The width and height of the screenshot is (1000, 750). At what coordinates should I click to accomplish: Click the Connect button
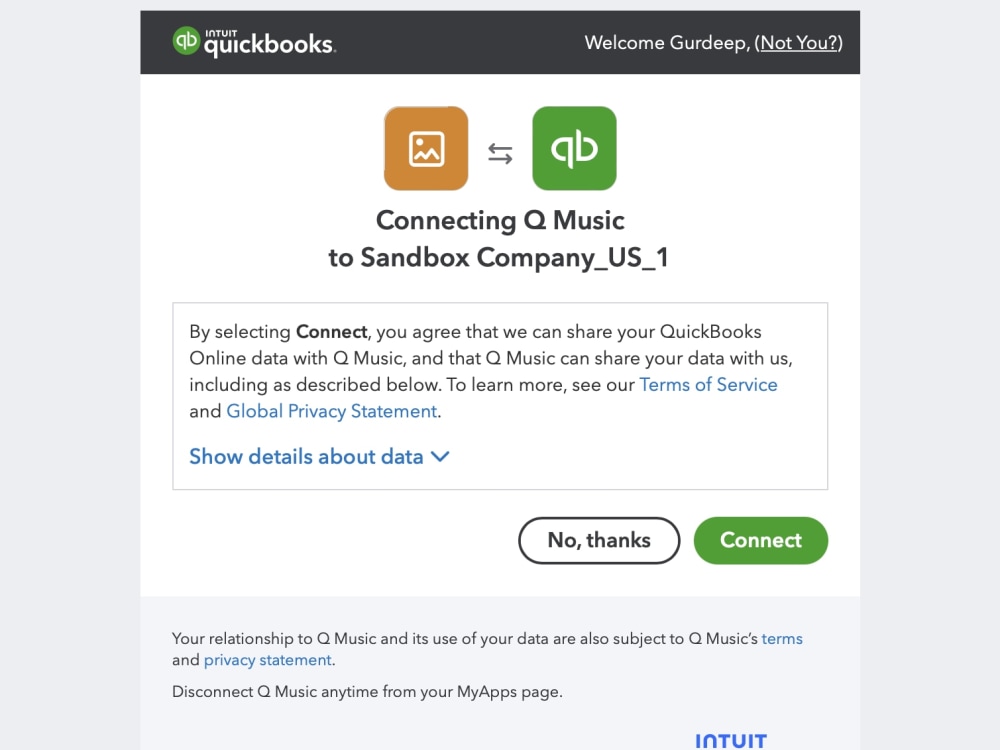(761, 540)
